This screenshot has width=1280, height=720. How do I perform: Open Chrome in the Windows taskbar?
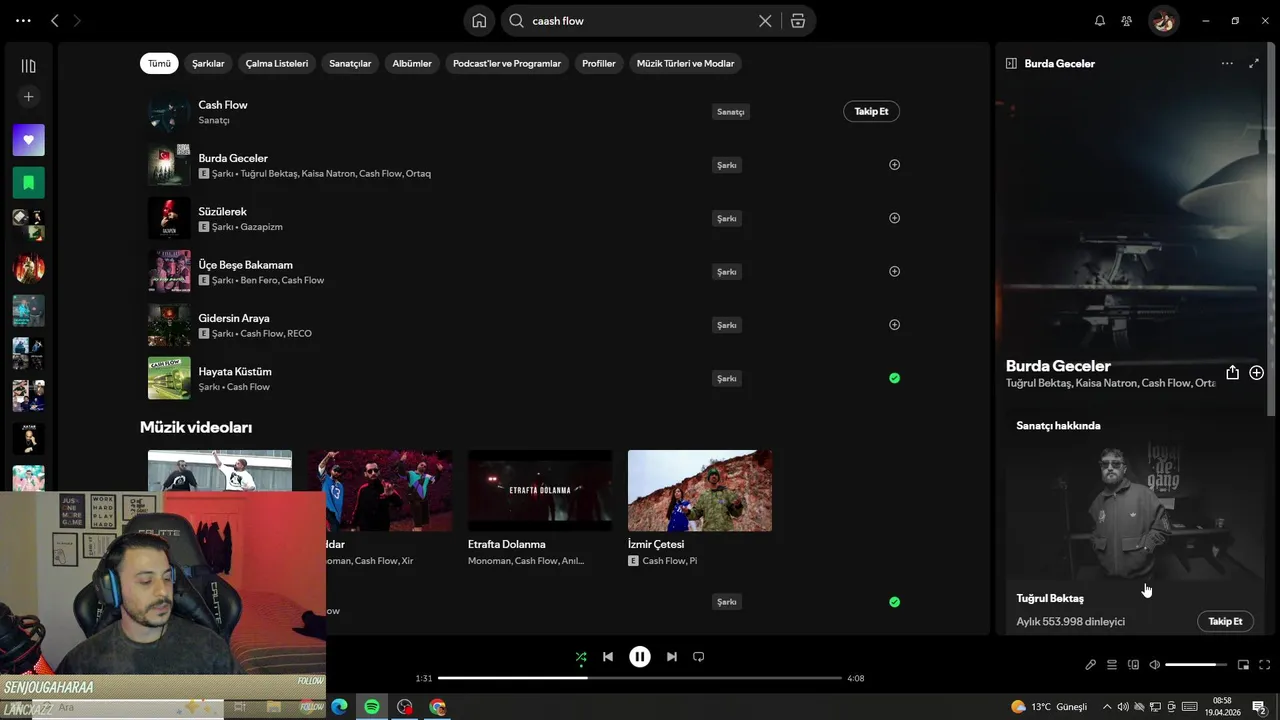[x=437, y=707]
